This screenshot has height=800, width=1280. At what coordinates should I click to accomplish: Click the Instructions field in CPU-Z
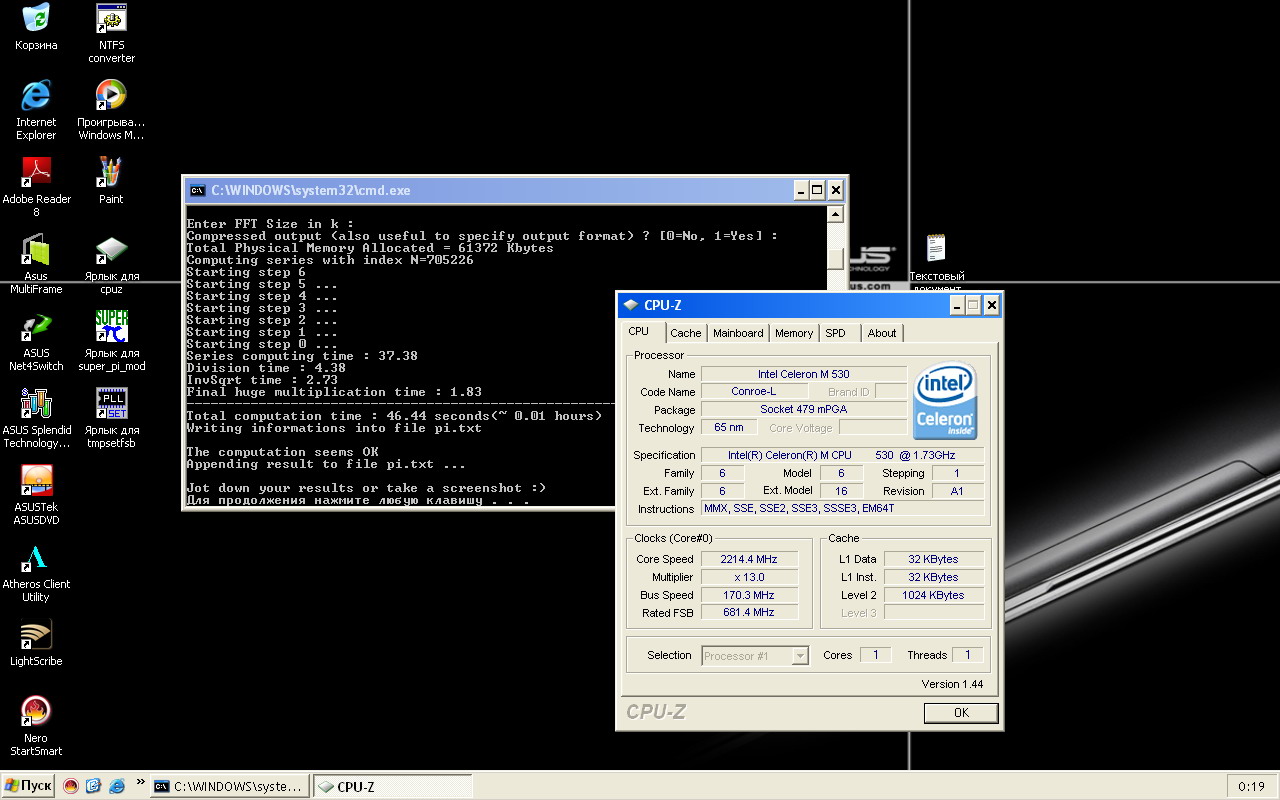(843, 509)
